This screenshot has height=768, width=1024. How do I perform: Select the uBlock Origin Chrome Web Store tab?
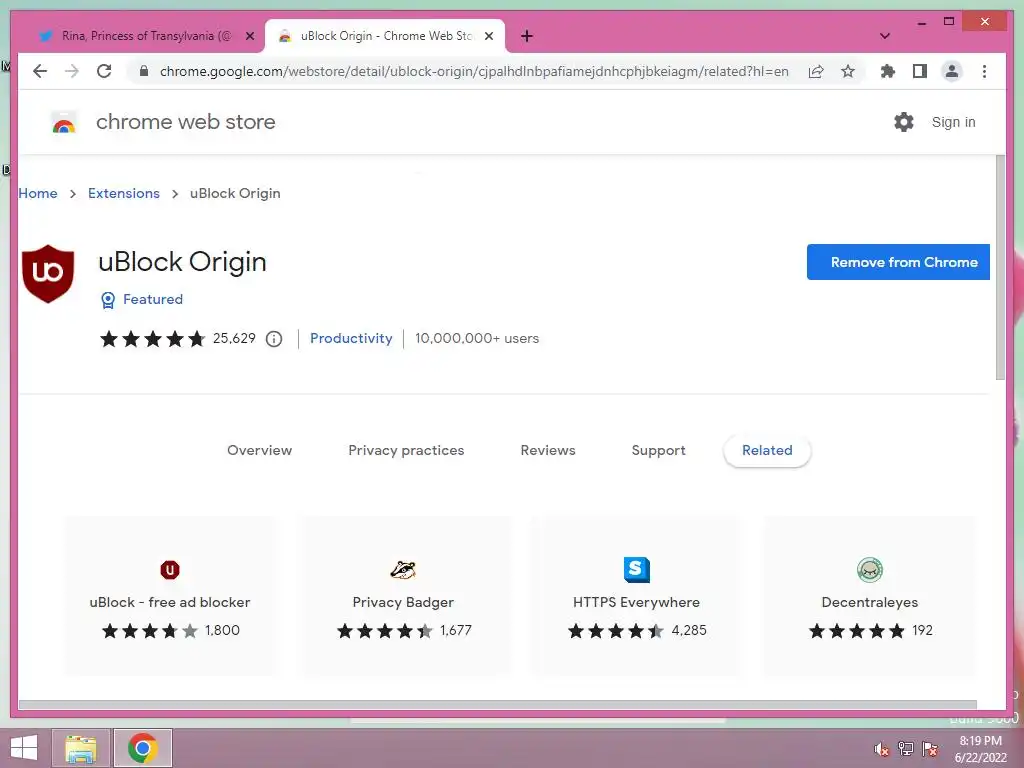384,36
